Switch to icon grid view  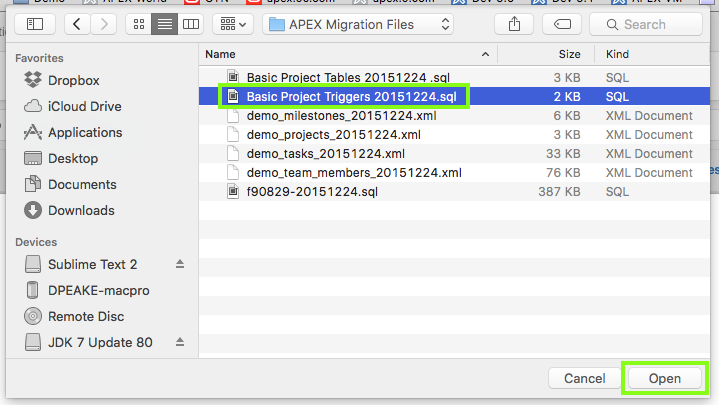(x=138, y=24)
